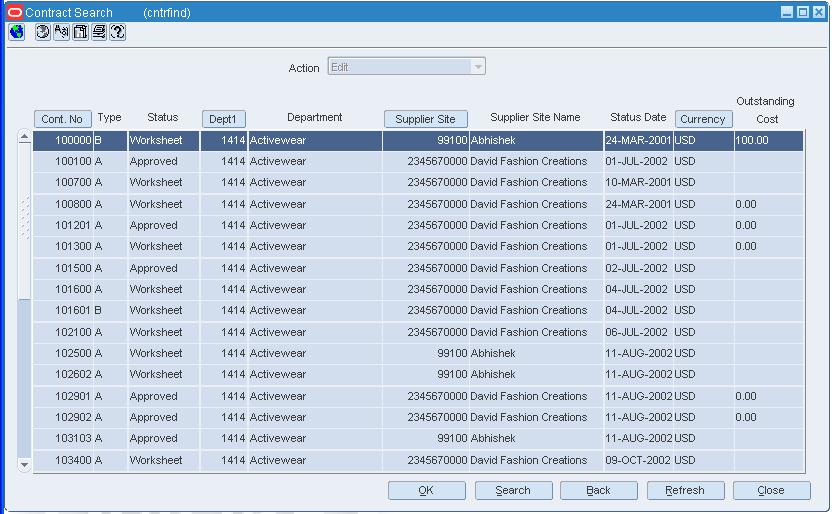Viewport: 832px width, 514px height.
Task: Click supplier site 99100 in row 102602
Action: [426, 374]
